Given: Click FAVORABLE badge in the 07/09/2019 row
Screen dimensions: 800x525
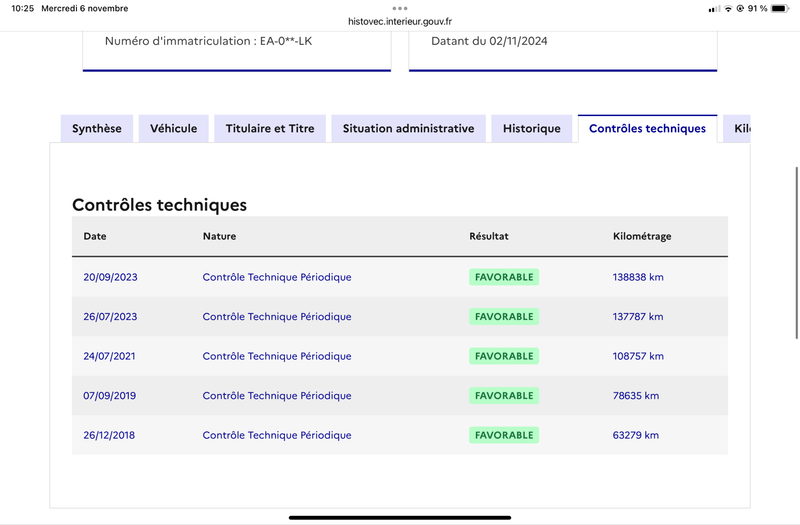Looking at the screenshot, I should click(504, 395).
